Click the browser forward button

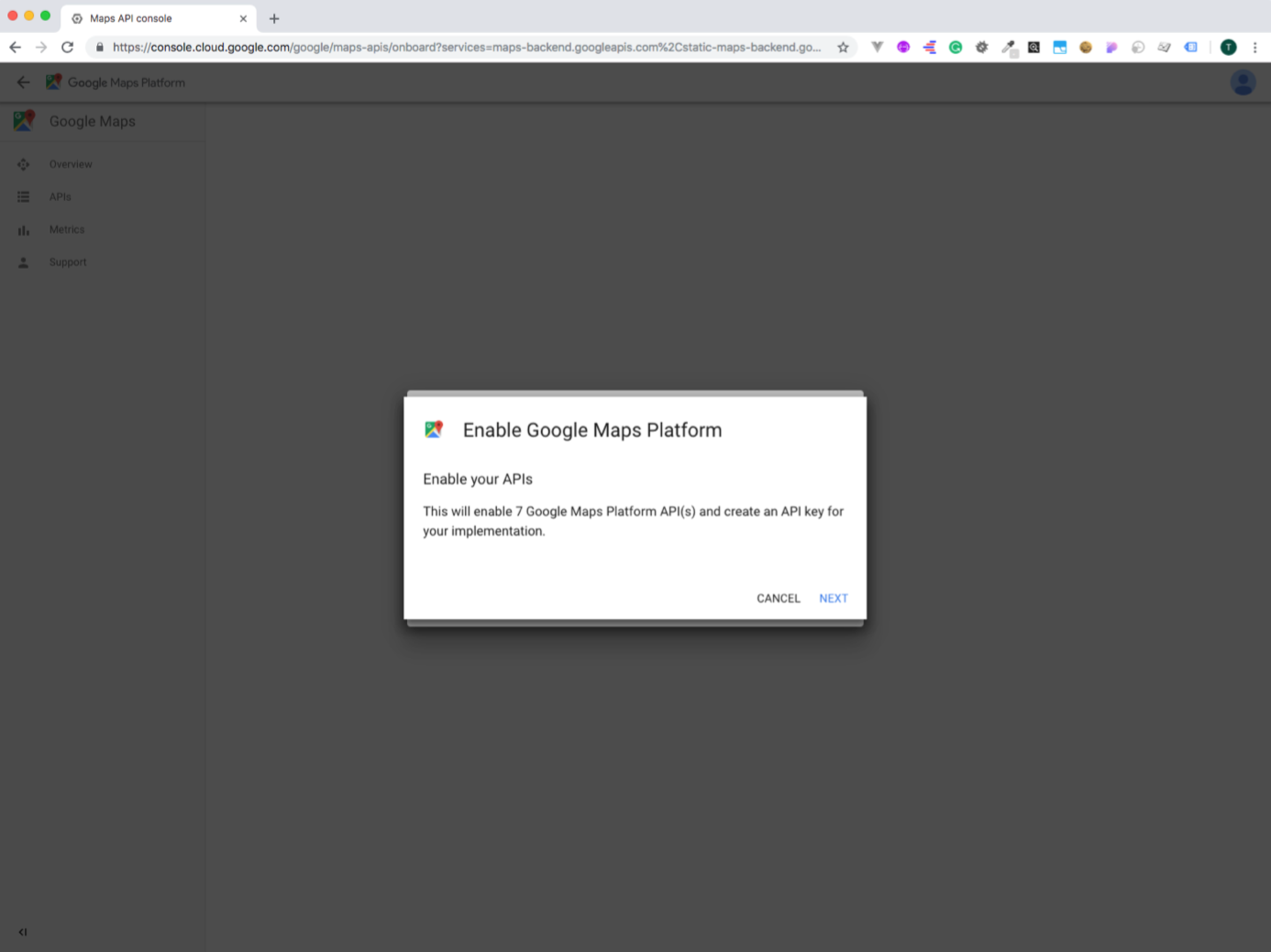click(x=40, y=47)
